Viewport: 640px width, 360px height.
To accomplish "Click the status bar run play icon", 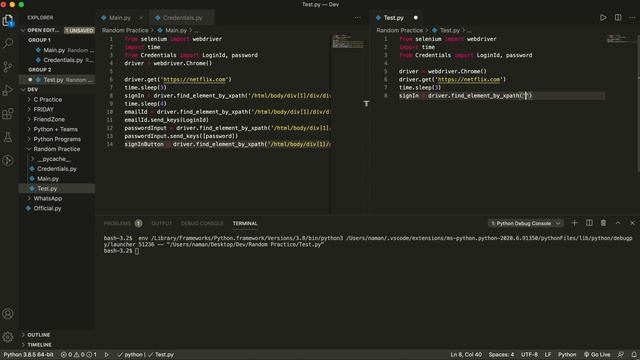I will [x=107, y=355].
